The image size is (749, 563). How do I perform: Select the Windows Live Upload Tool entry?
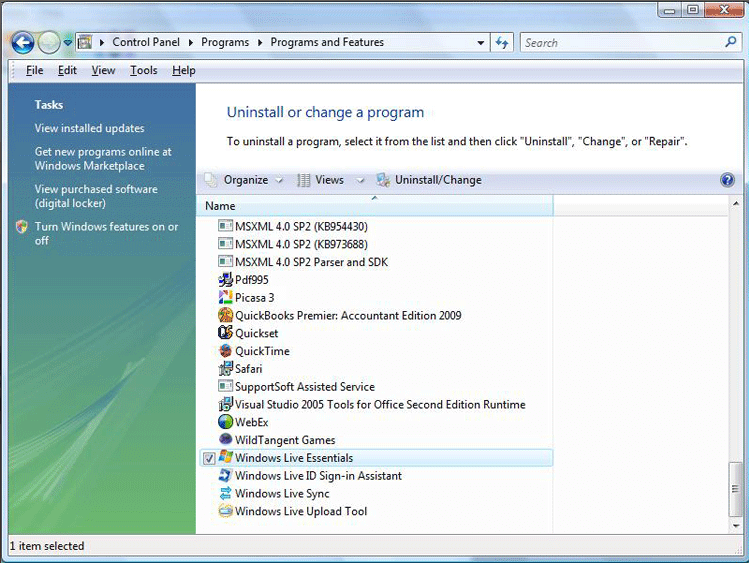(374, 511)
